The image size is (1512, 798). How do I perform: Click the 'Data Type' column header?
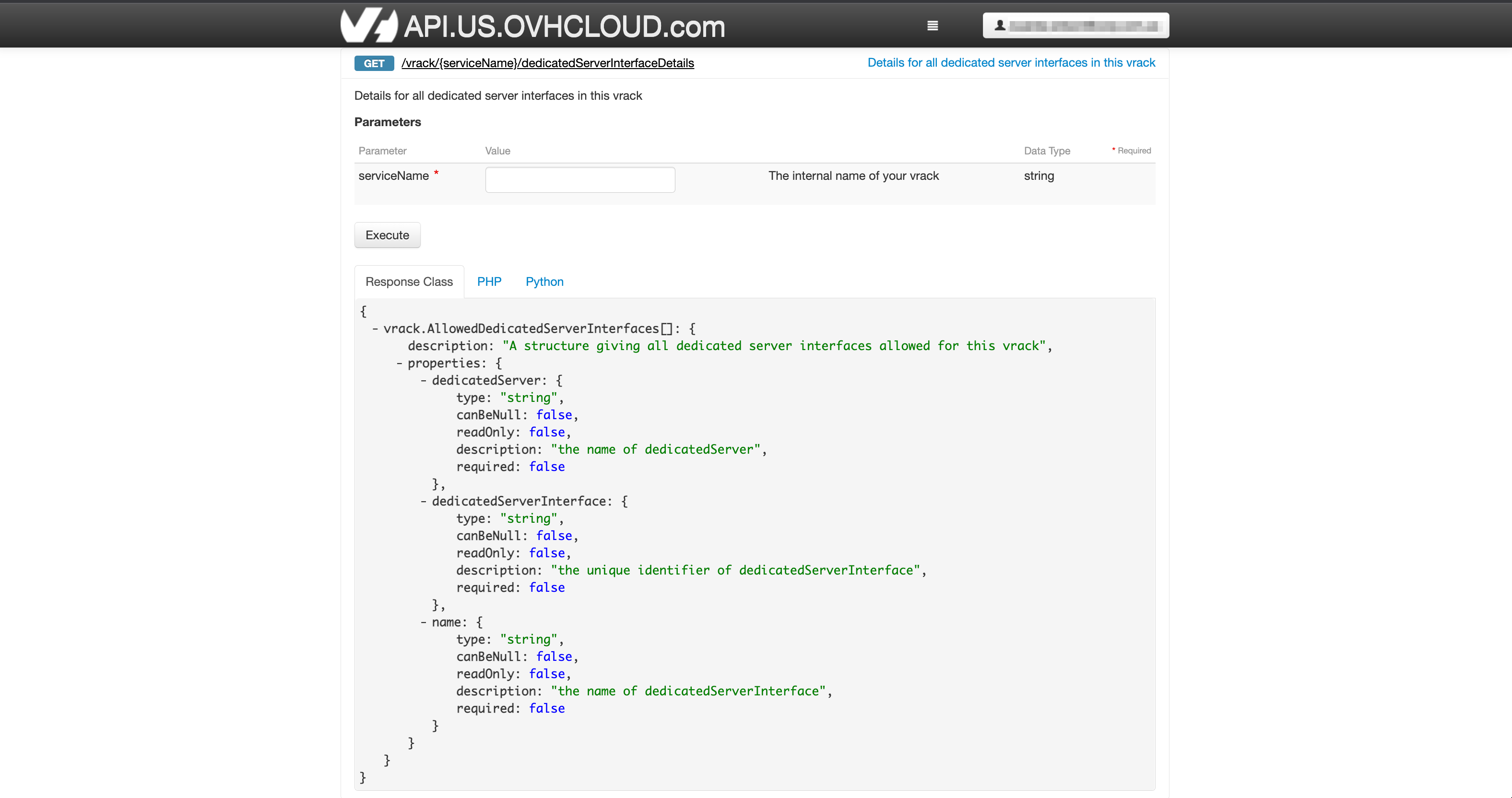point(1047,151)
